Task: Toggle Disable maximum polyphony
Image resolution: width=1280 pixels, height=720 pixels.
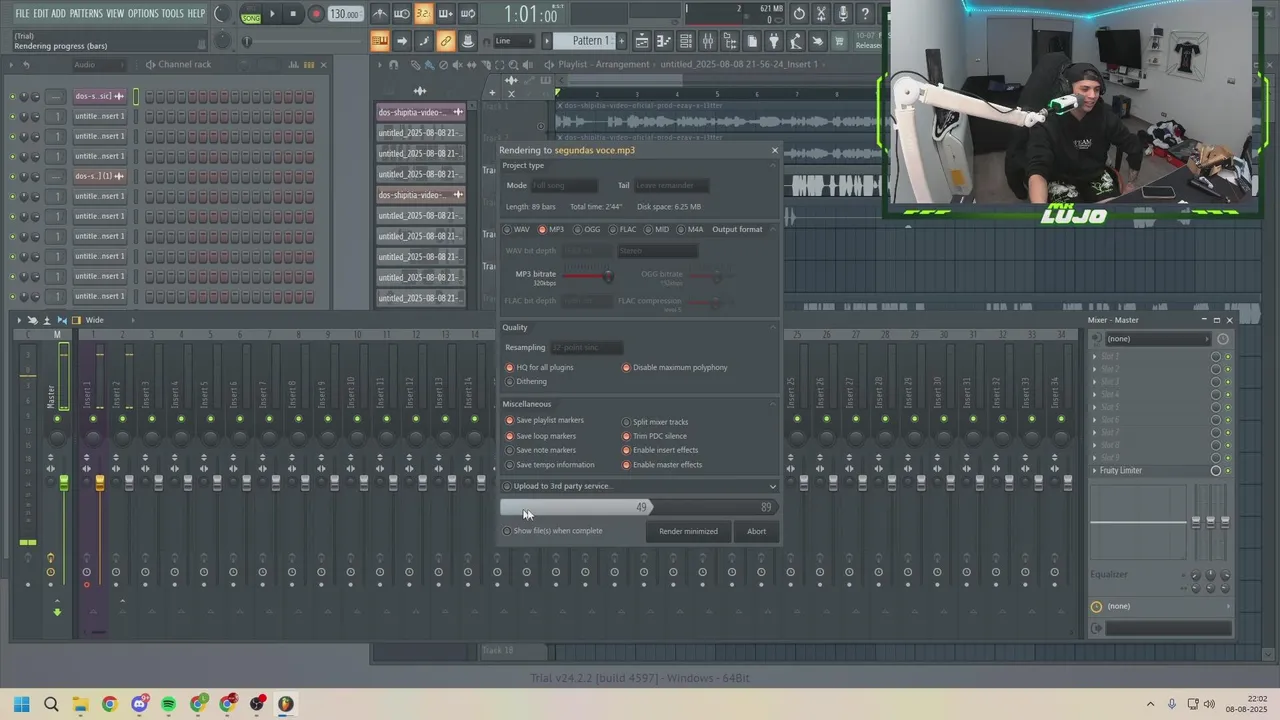Action: 675,368
